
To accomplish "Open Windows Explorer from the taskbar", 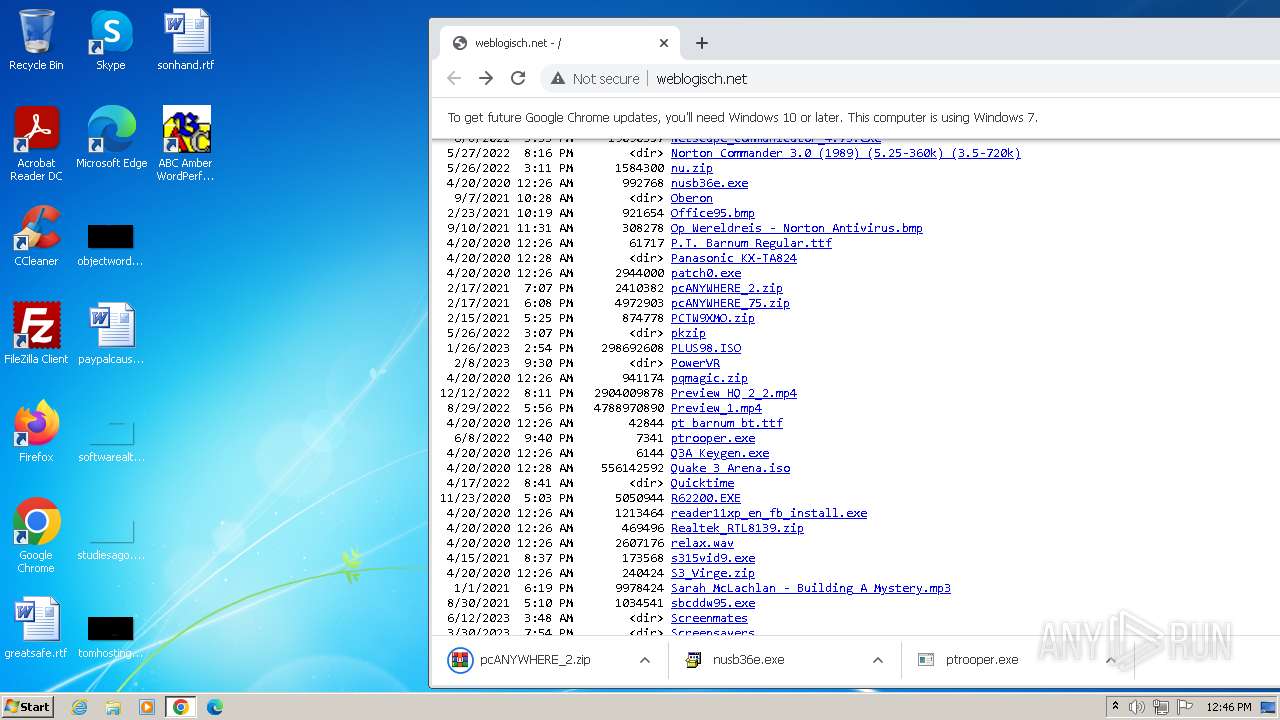I will click(x=113, y=707).
